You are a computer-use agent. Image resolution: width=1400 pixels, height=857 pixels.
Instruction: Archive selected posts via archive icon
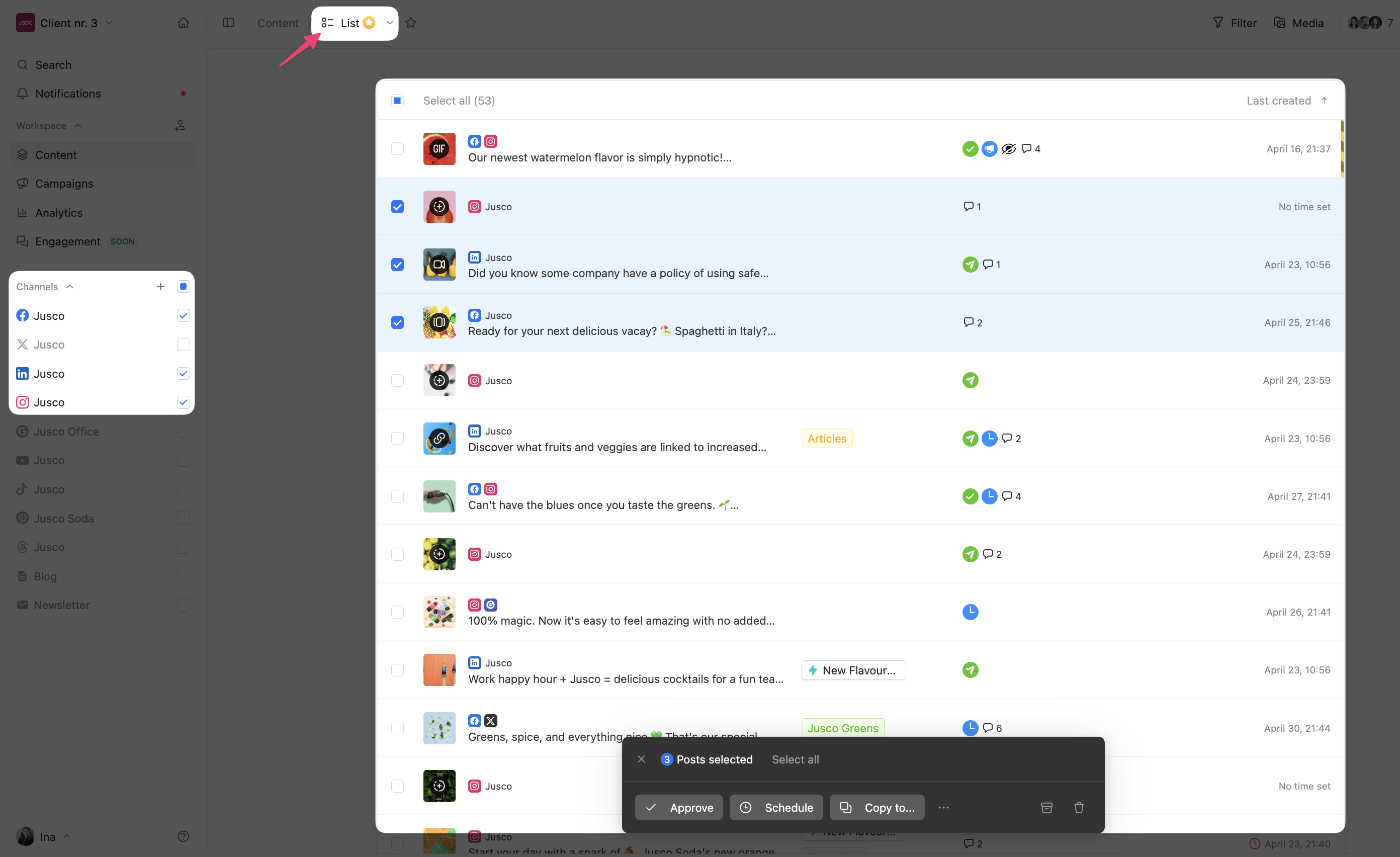point(1046,807)
